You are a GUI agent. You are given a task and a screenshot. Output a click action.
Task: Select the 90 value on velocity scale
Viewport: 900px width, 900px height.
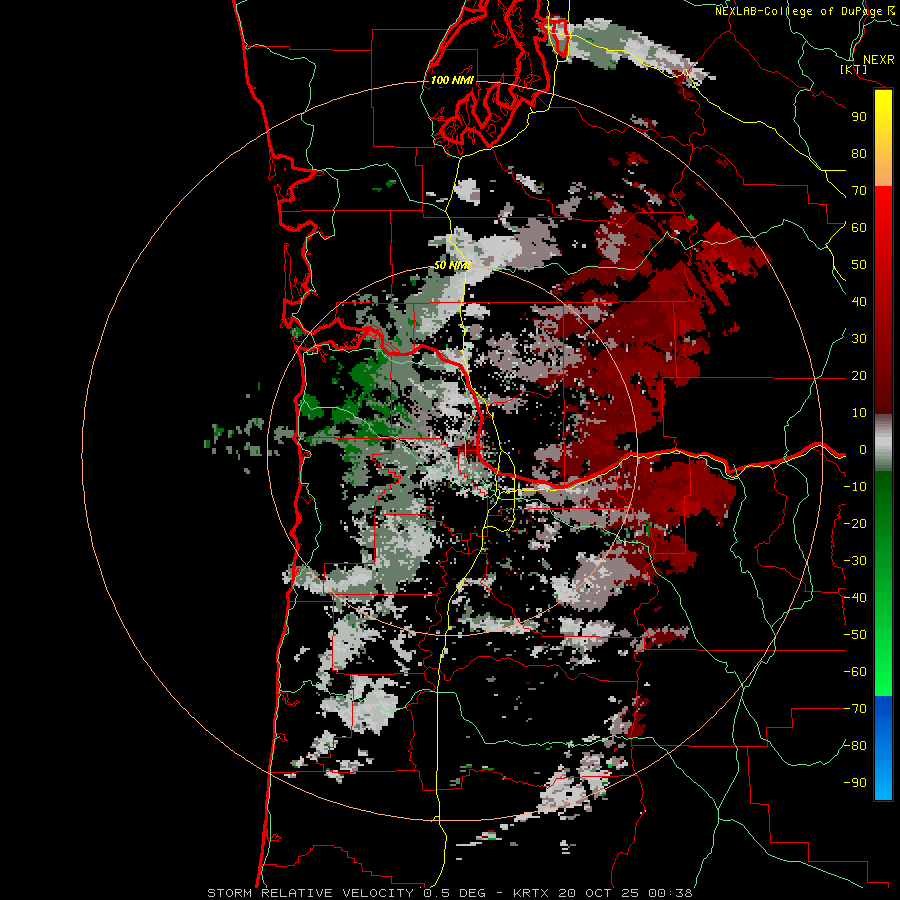[x=859, y=117]
